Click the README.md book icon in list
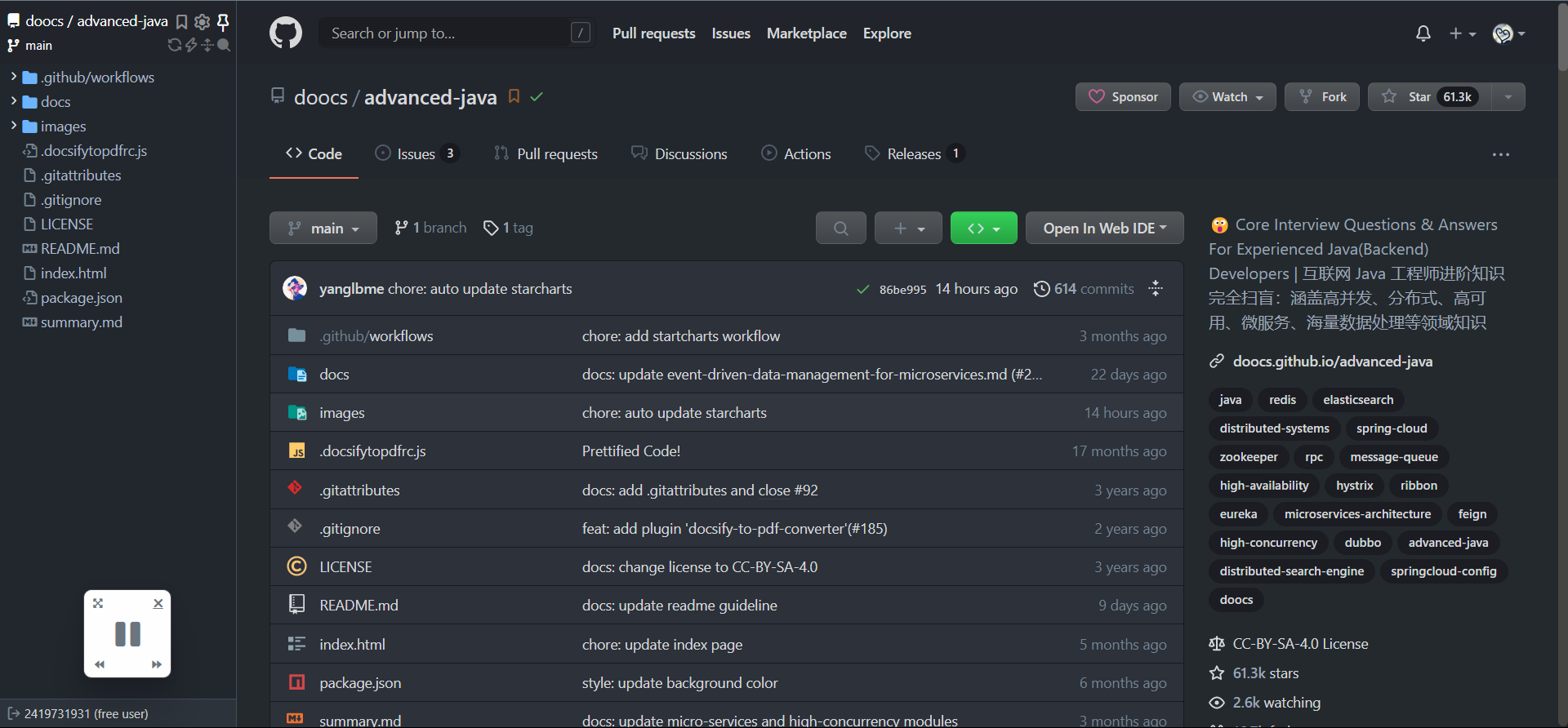Viewport: 1568px width, 728px height. 296,605
